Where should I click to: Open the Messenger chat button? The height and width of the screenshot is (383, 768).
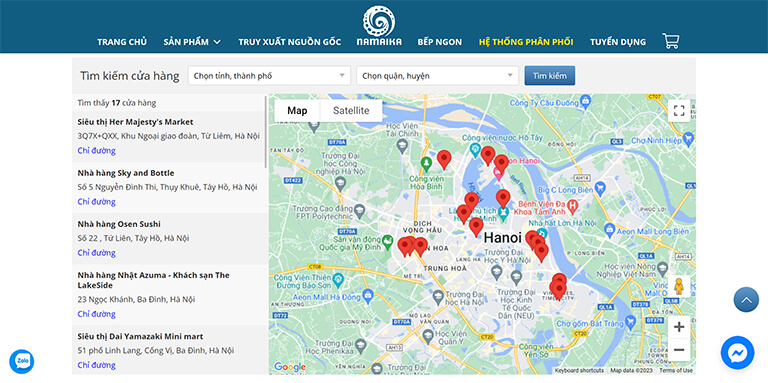[x=737, y=353]
